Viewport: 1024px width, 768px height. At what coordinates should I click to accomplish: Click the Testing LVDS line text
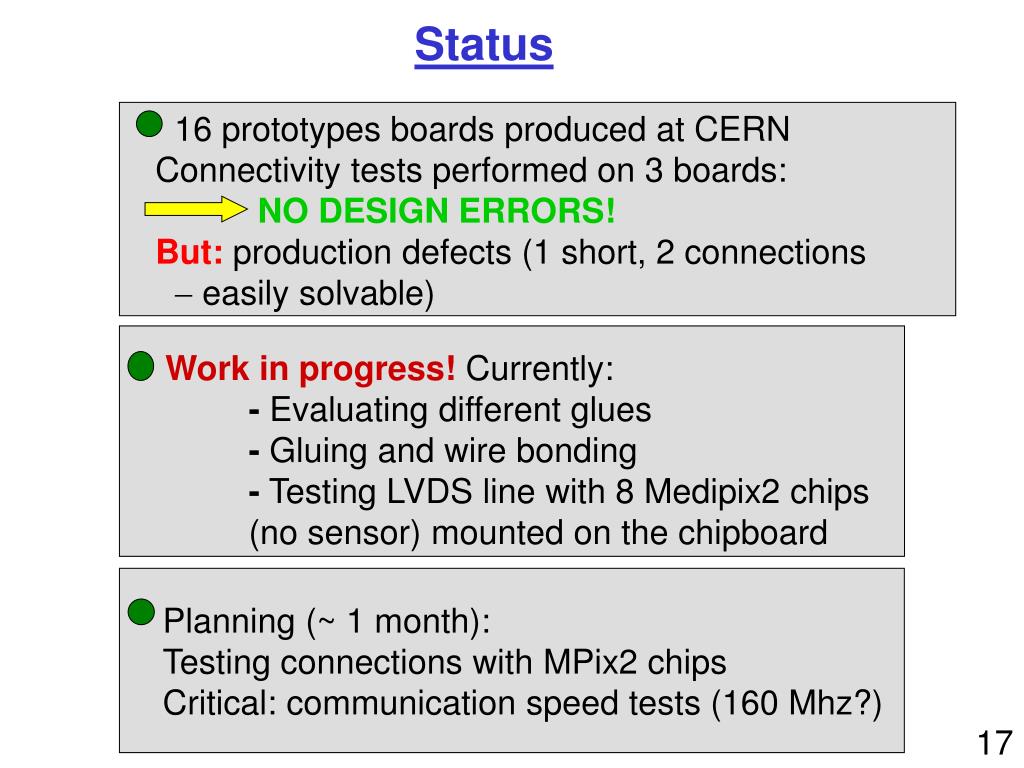559,492
